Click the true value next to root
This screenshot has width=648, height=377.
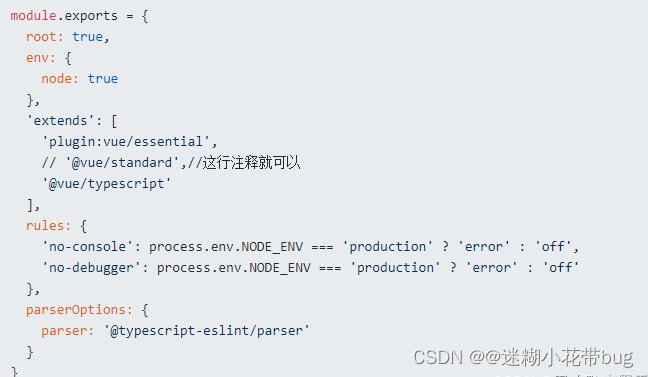coord(88,37)
